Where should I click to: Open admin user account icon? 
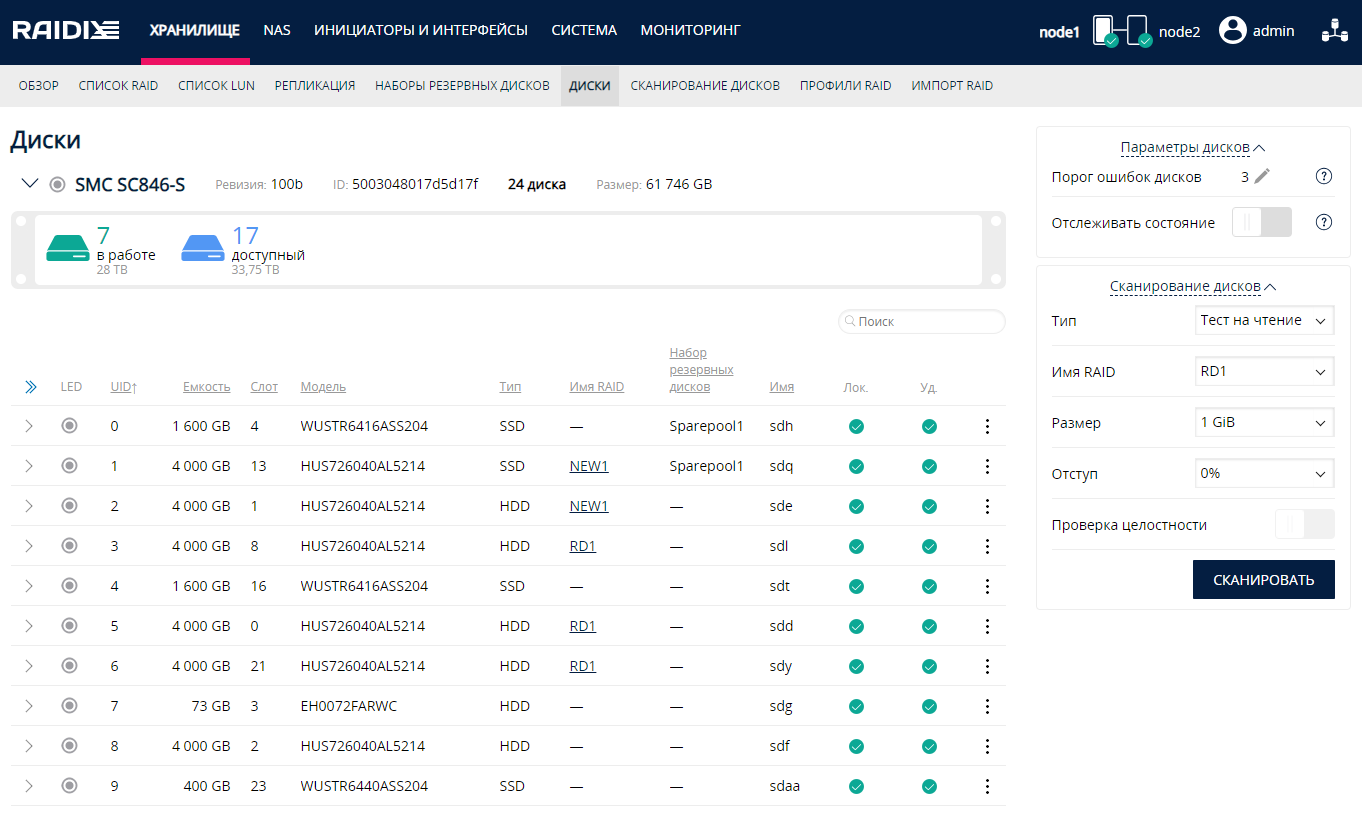click(1233, 31)
